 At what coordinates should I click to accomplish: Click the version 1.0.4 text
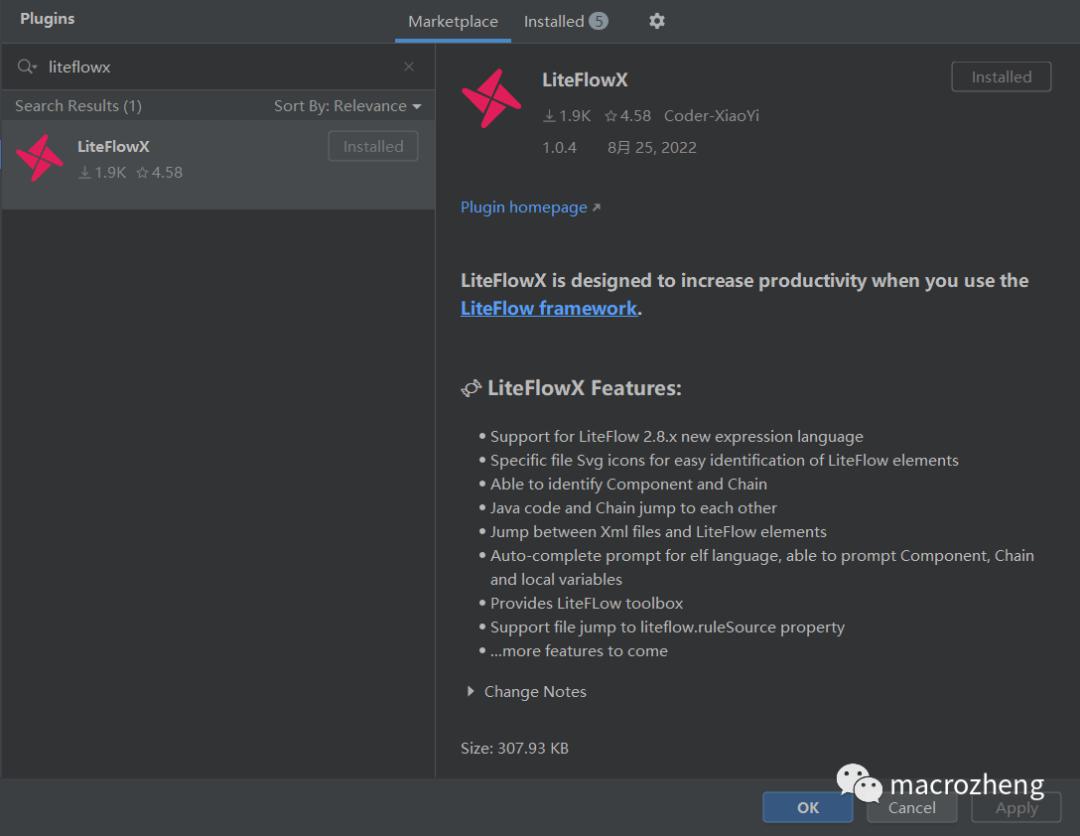click(559, 147)
